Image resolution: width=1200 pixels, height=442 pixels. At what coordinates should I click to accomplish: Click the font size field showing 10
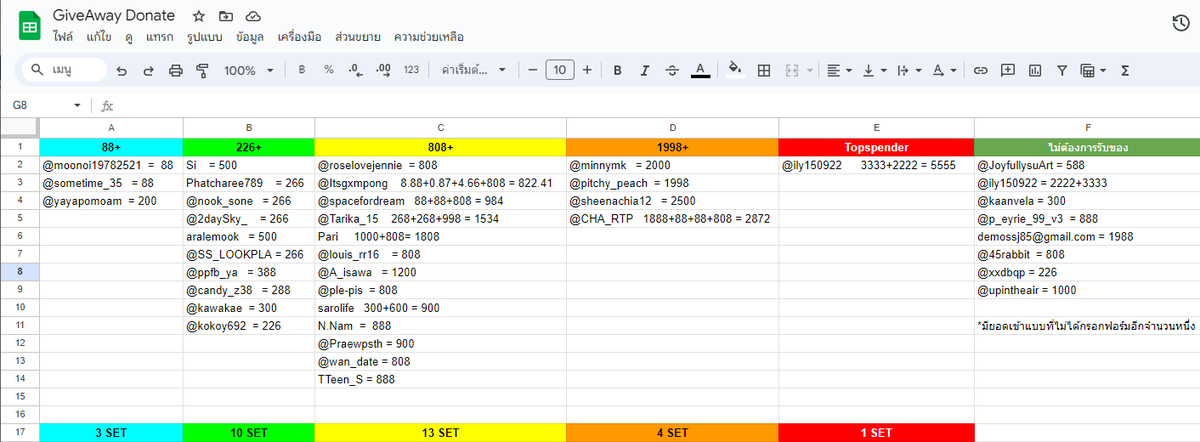(x=560, y=70)
